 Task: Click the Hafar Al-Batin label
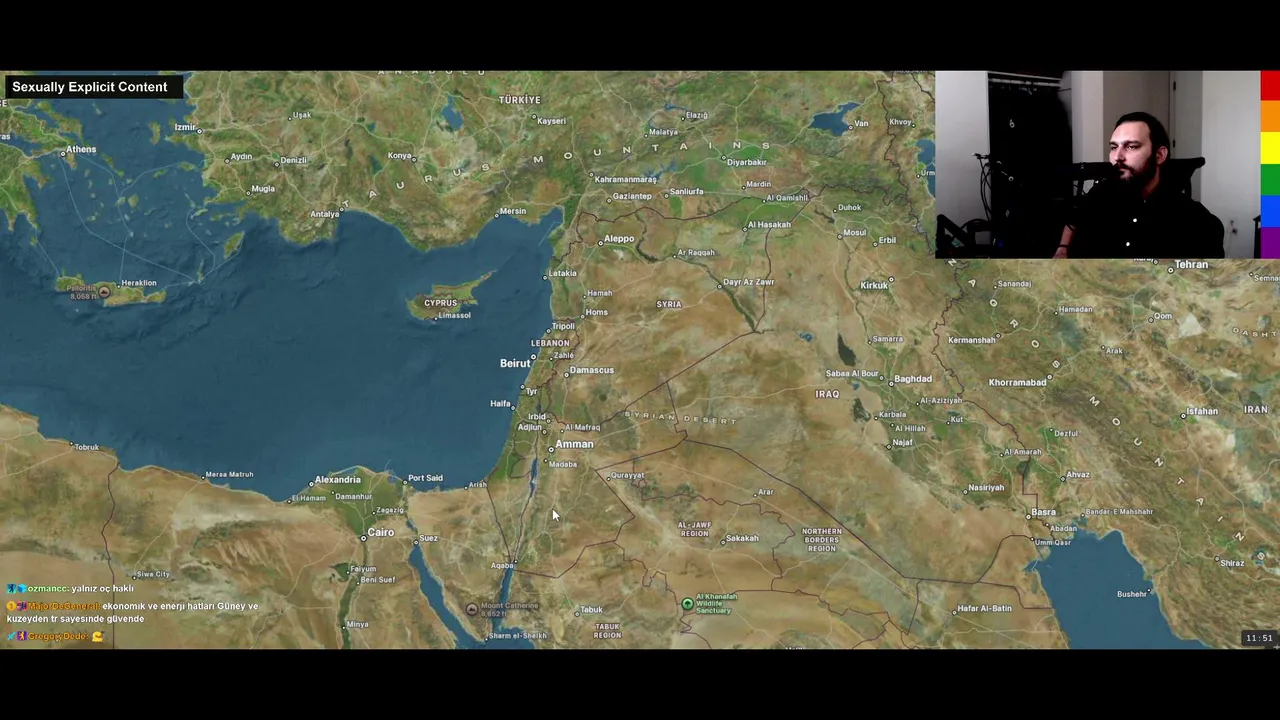[x=985, y=608]
